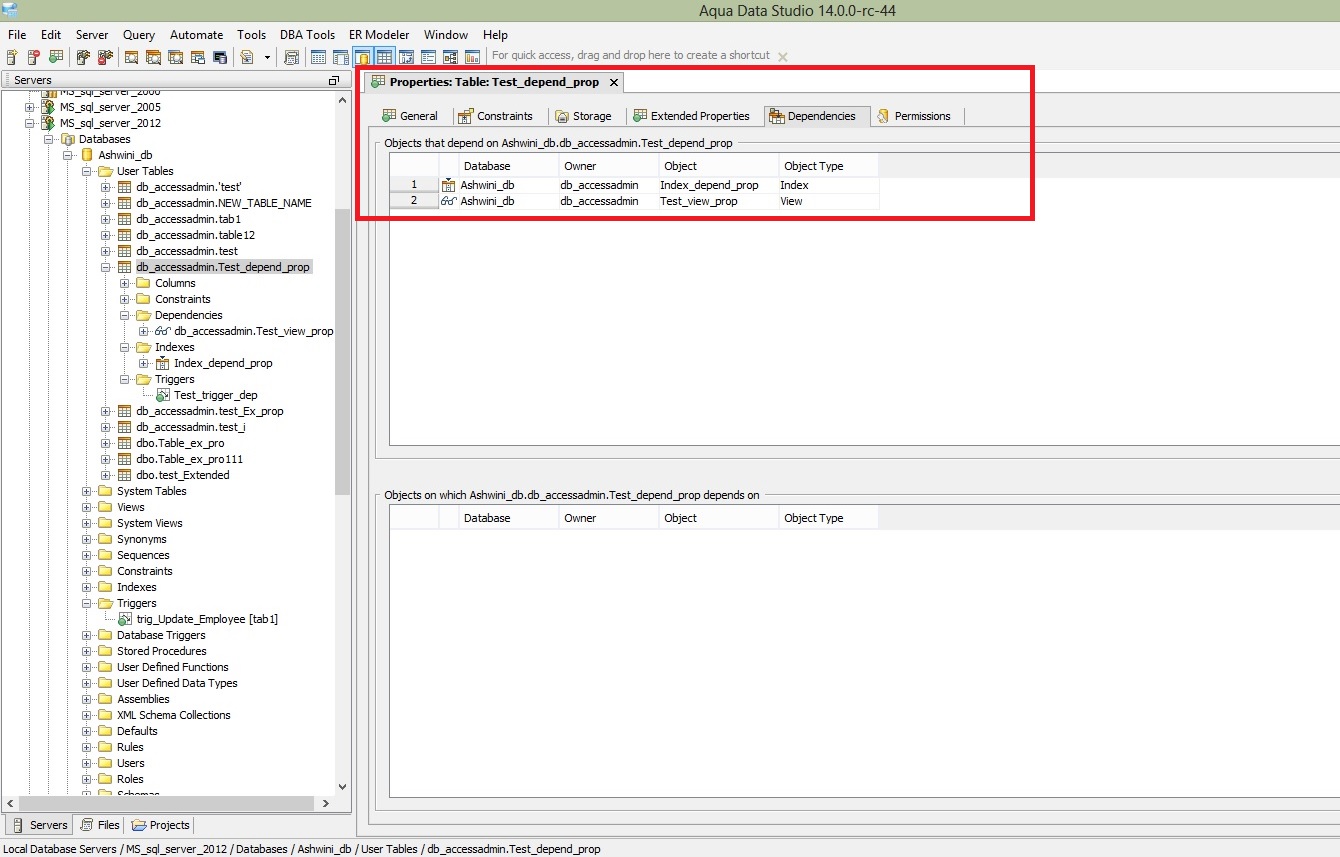Select row number 2 in dependencies table
Screen dimensions: 1340x857
[414, 201]
